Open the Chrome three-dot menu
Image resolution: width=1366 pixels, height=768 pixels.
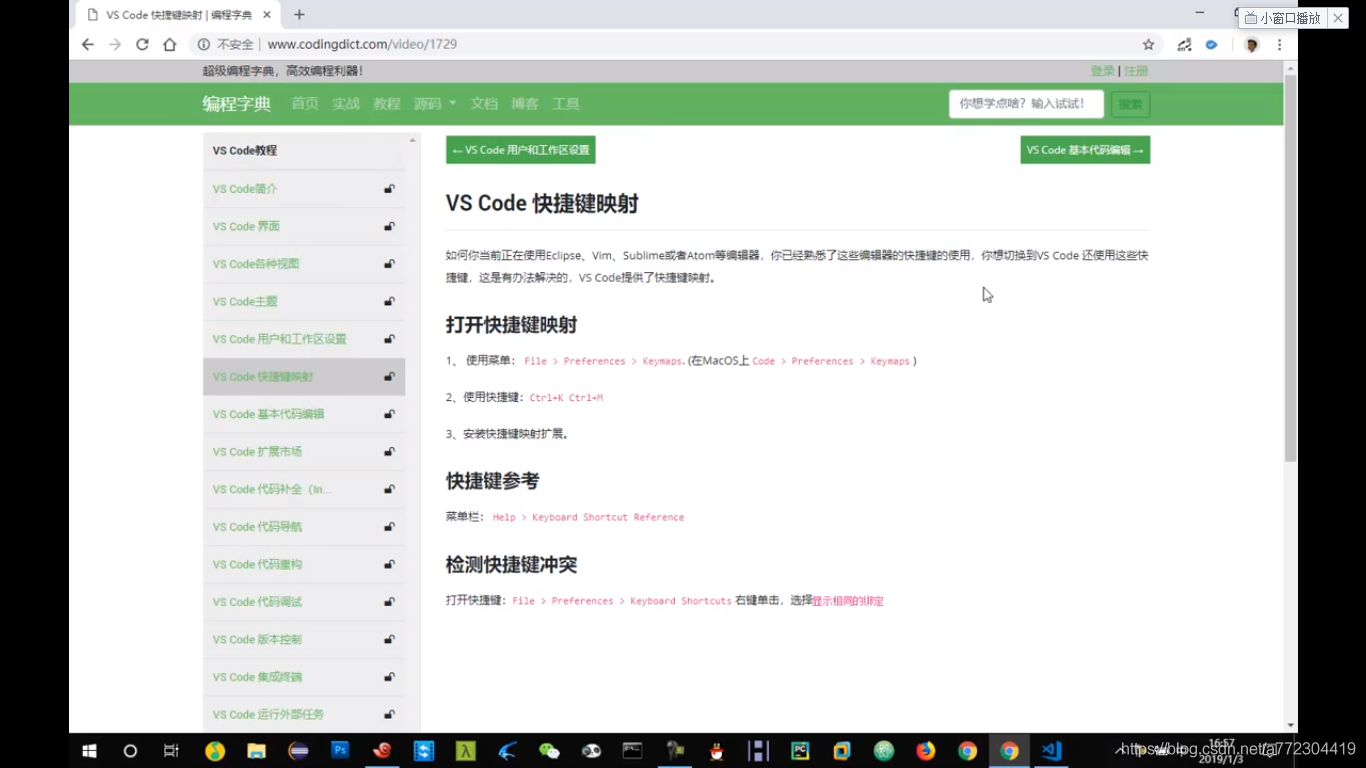(x=1279, y=44)
